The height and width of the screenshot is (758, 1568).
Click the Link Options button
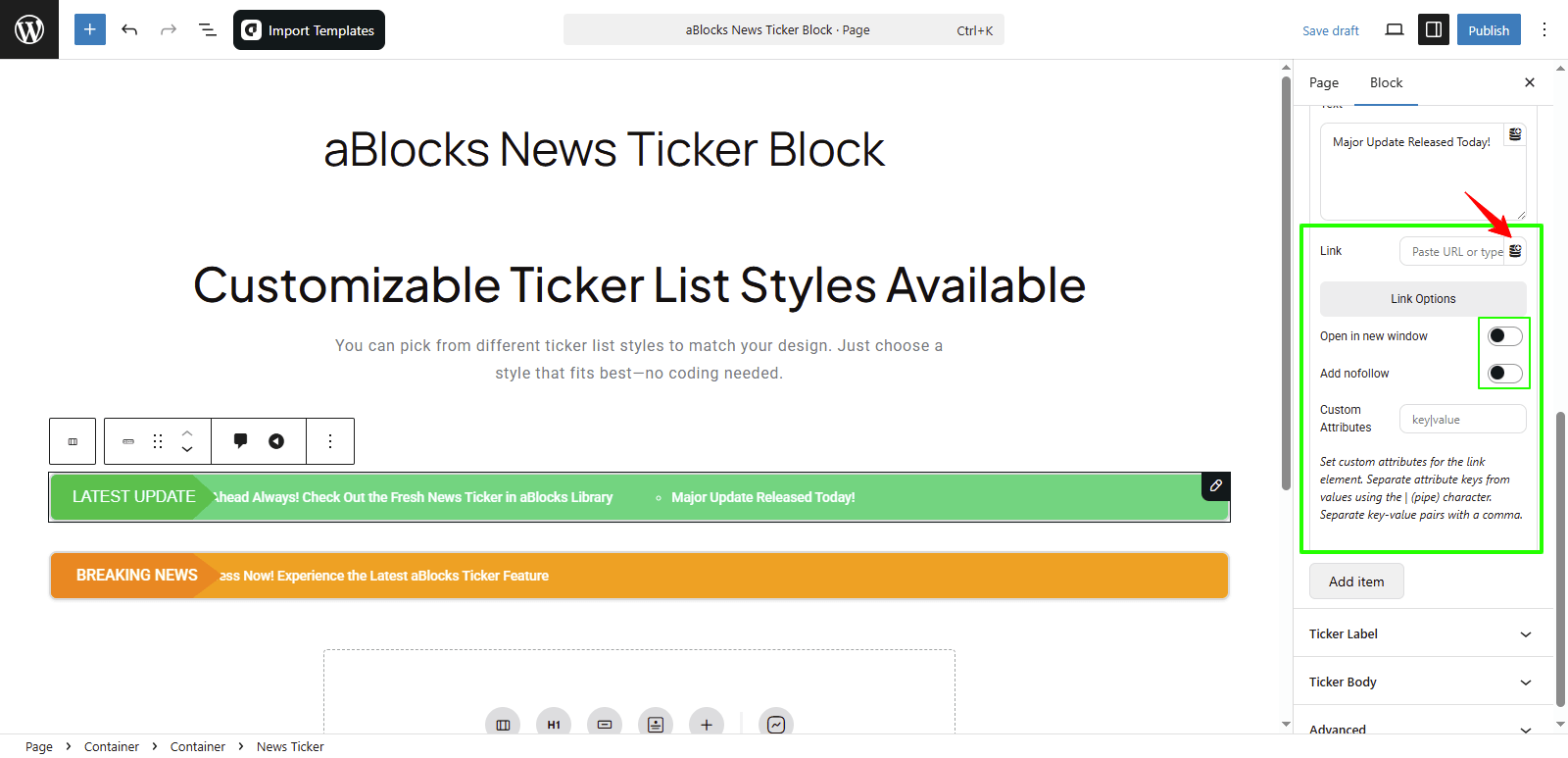click(x=1423, y=299)
